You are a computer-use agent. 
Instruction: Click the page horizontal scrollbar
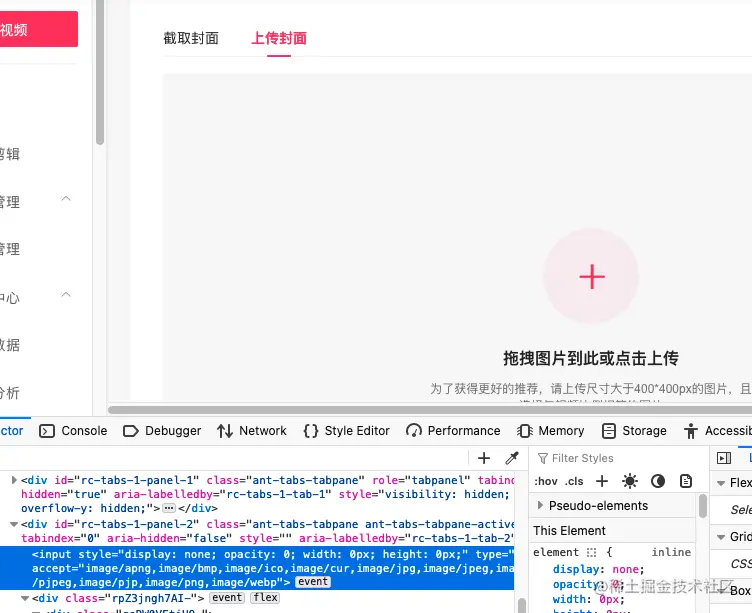[x=430, y=410]
